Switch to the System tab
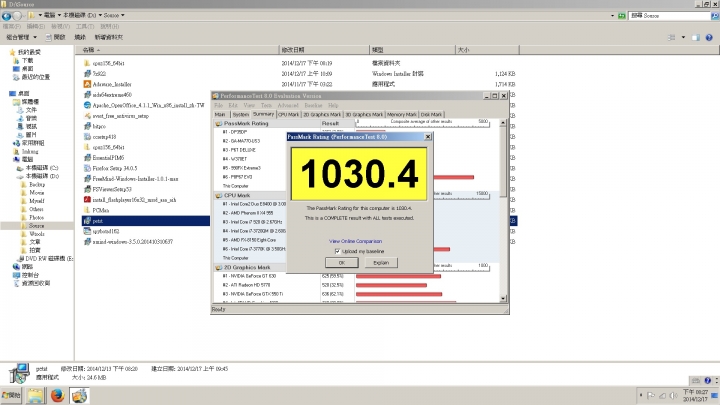720x405 pixels. tap(240, 114)
